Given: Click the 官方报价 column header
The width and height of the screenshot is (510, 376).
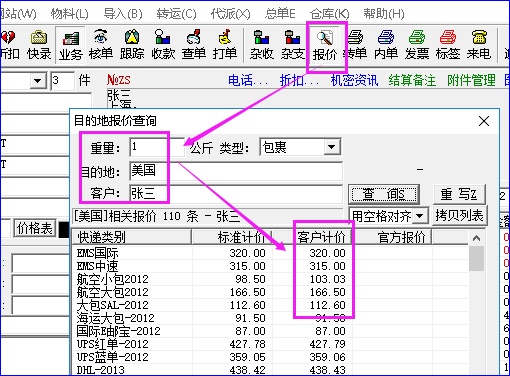Looking at the screenshot, I should tap(392, 237).
